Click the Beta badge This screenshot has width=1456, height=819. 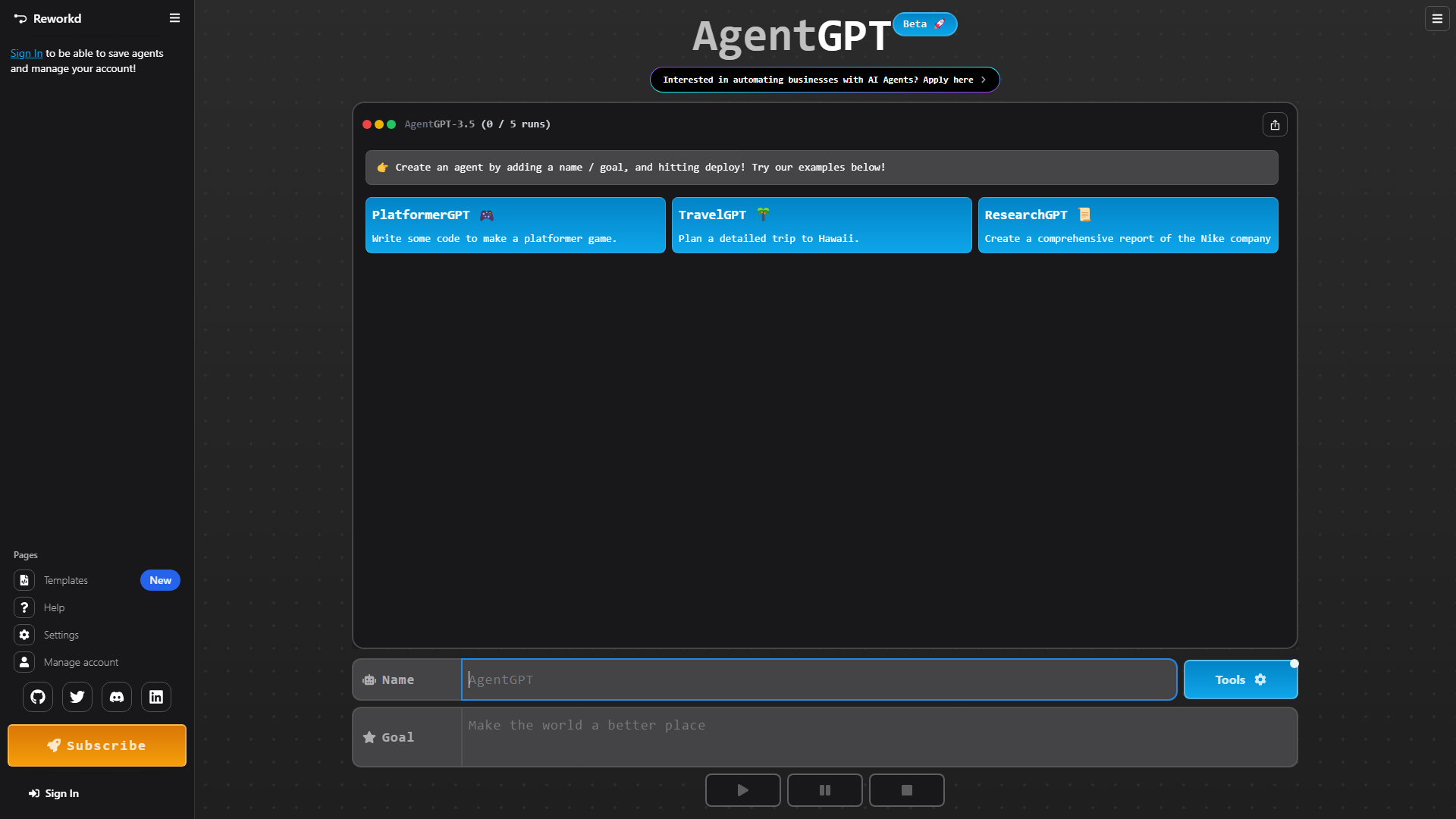click(x=924, y=24)
